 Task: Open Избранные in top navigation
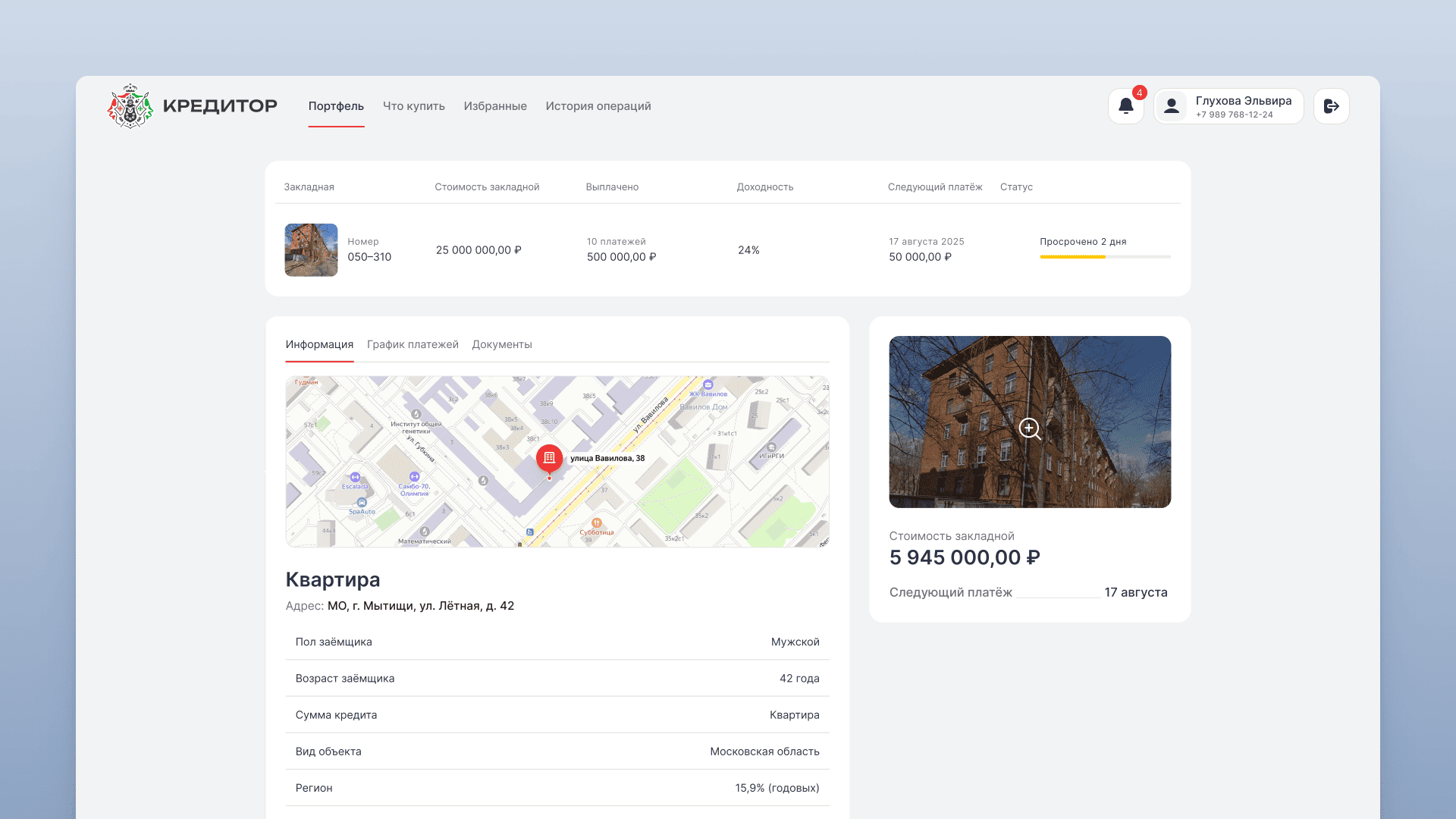point(495,106)
